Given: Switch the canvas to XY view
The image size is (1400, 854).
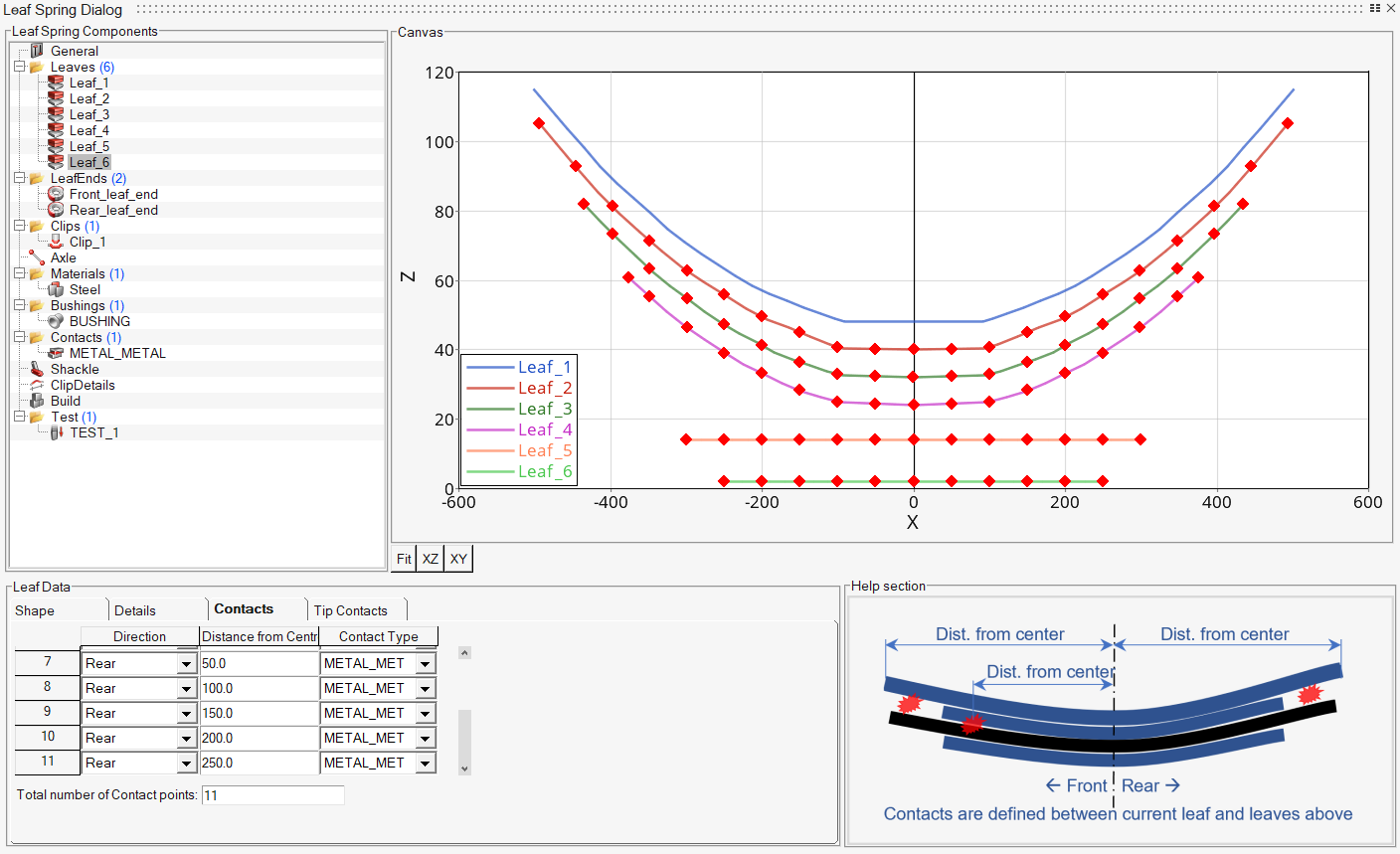Looking at the screenshot, I should (x=457, y=559).
